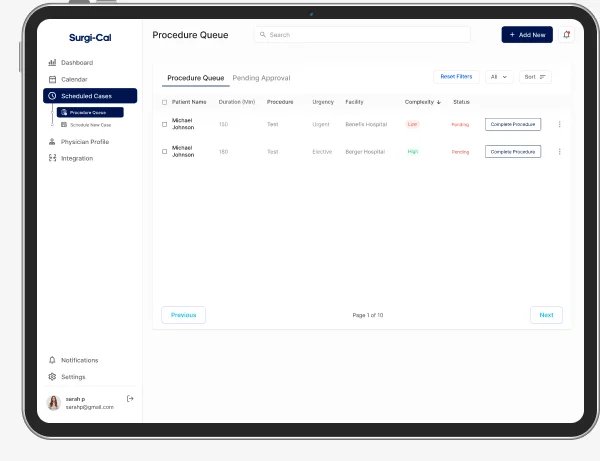Image resolution: width=600 pixels, height=461 pixels.
Task: Click the Notifications bell in sidebar
Action: pos(52,360)
